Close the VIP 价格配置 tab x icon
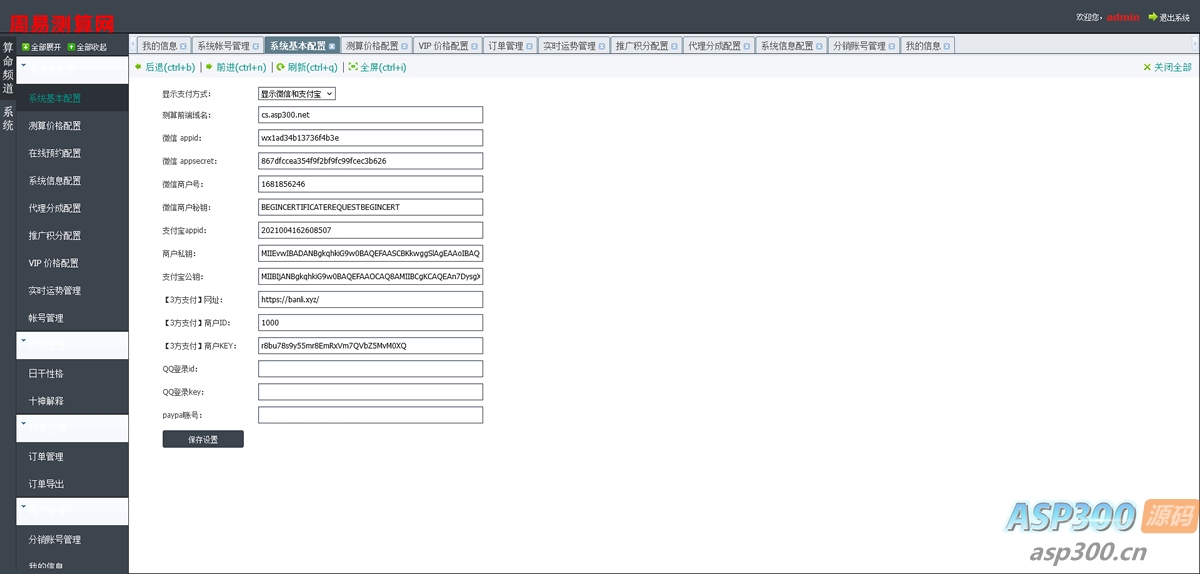The height and width of the screenshot is (574, 1200). tap(474, 46)
